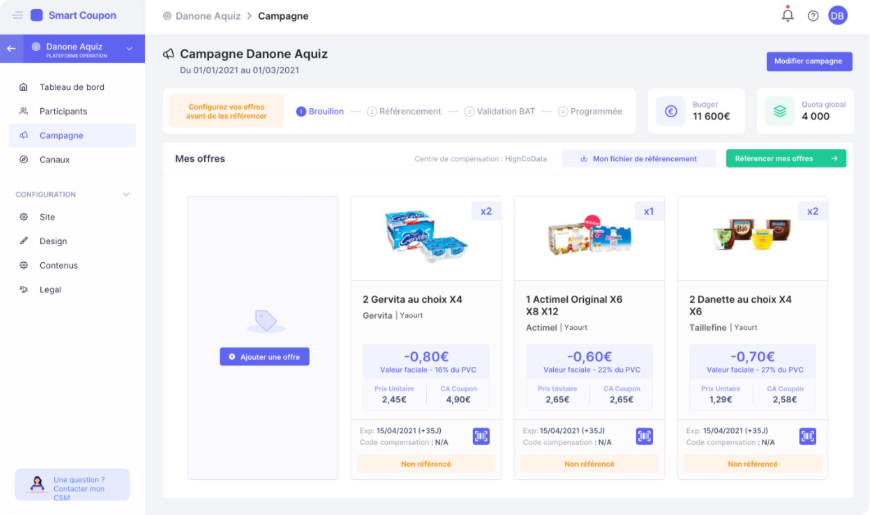Open the help question mark icon

coord(813,16)
